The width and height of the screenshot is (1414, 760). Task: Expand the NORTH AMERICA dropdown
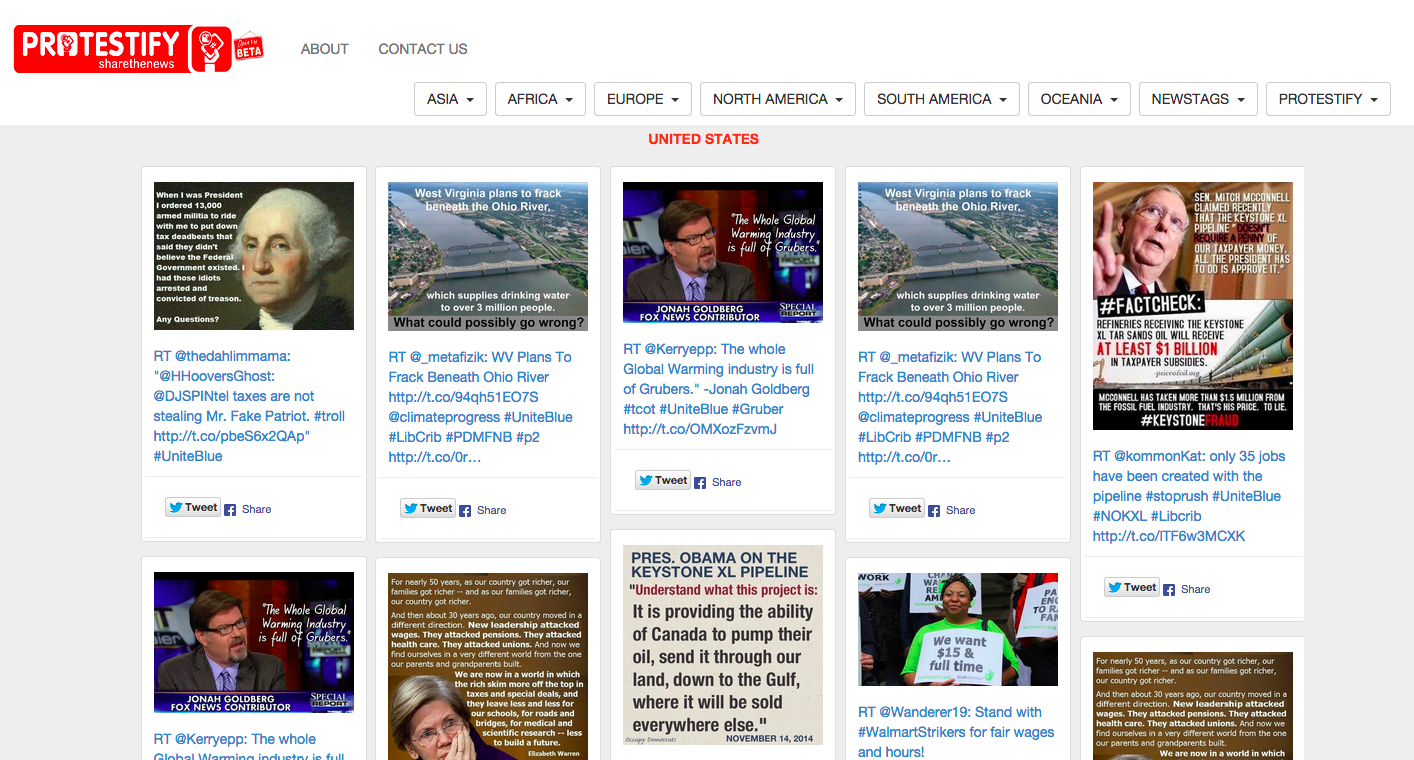778,99
